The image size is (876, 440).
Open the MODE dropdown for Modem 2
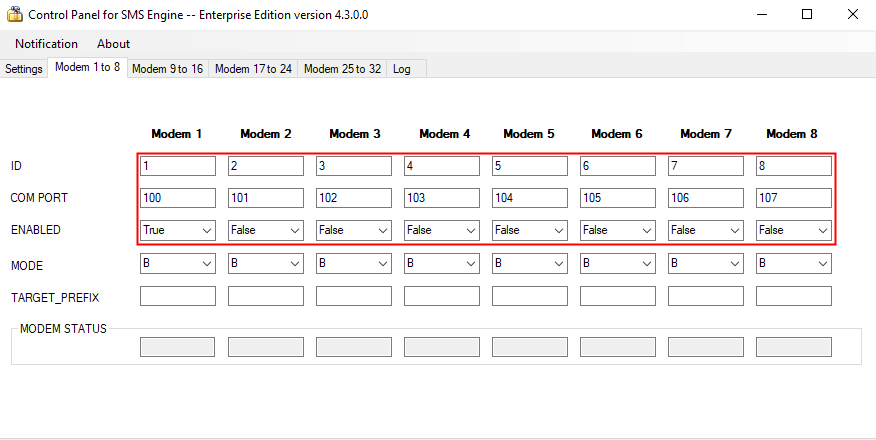click(x=265, y=263)
